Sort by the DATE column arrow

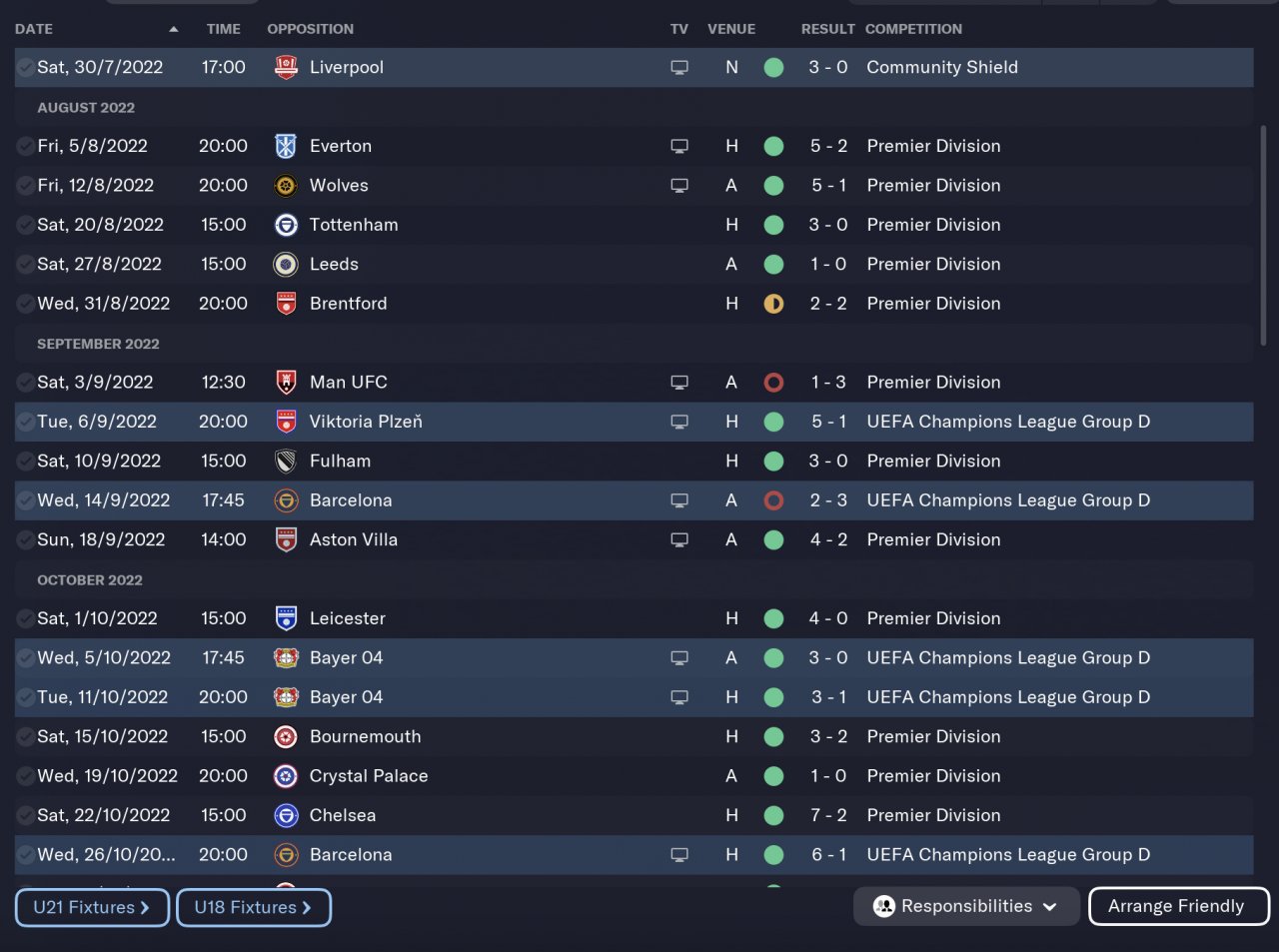[x=174, y=29]
